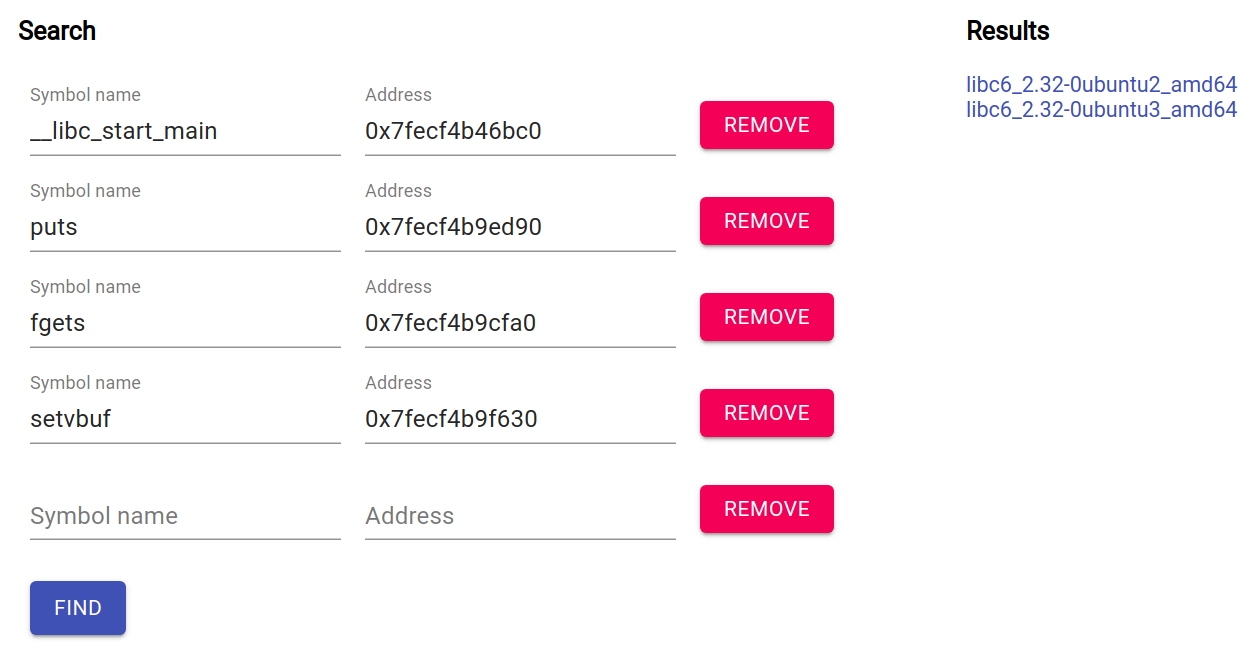Remove the setvbuf symbol row
The image size is (1260, 651).
(767, 413)
